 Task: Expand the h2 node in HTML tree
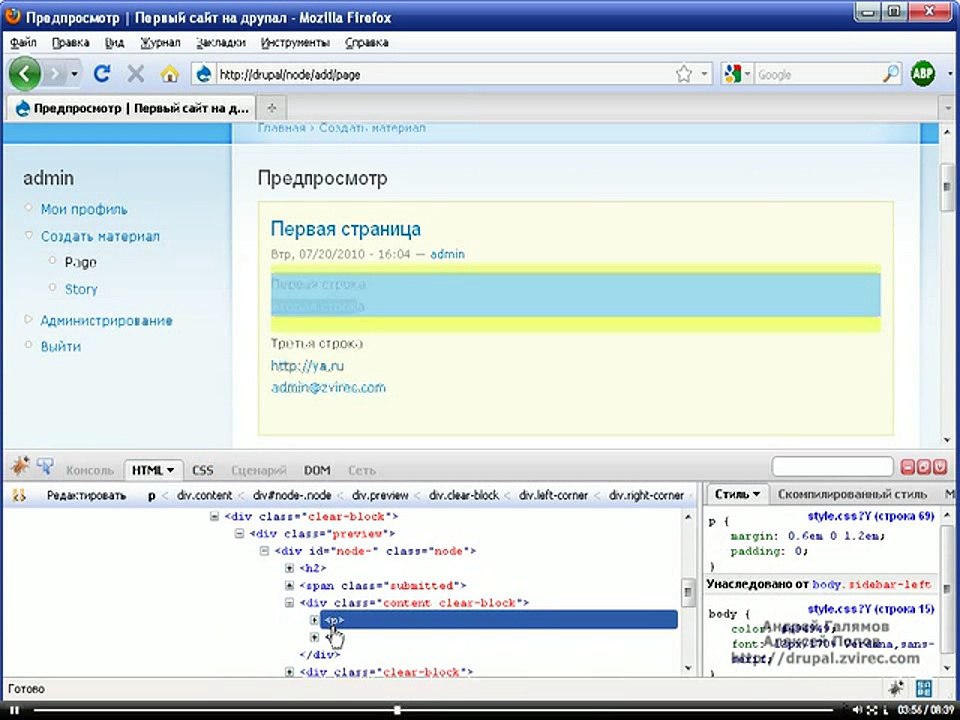[290, 568]
